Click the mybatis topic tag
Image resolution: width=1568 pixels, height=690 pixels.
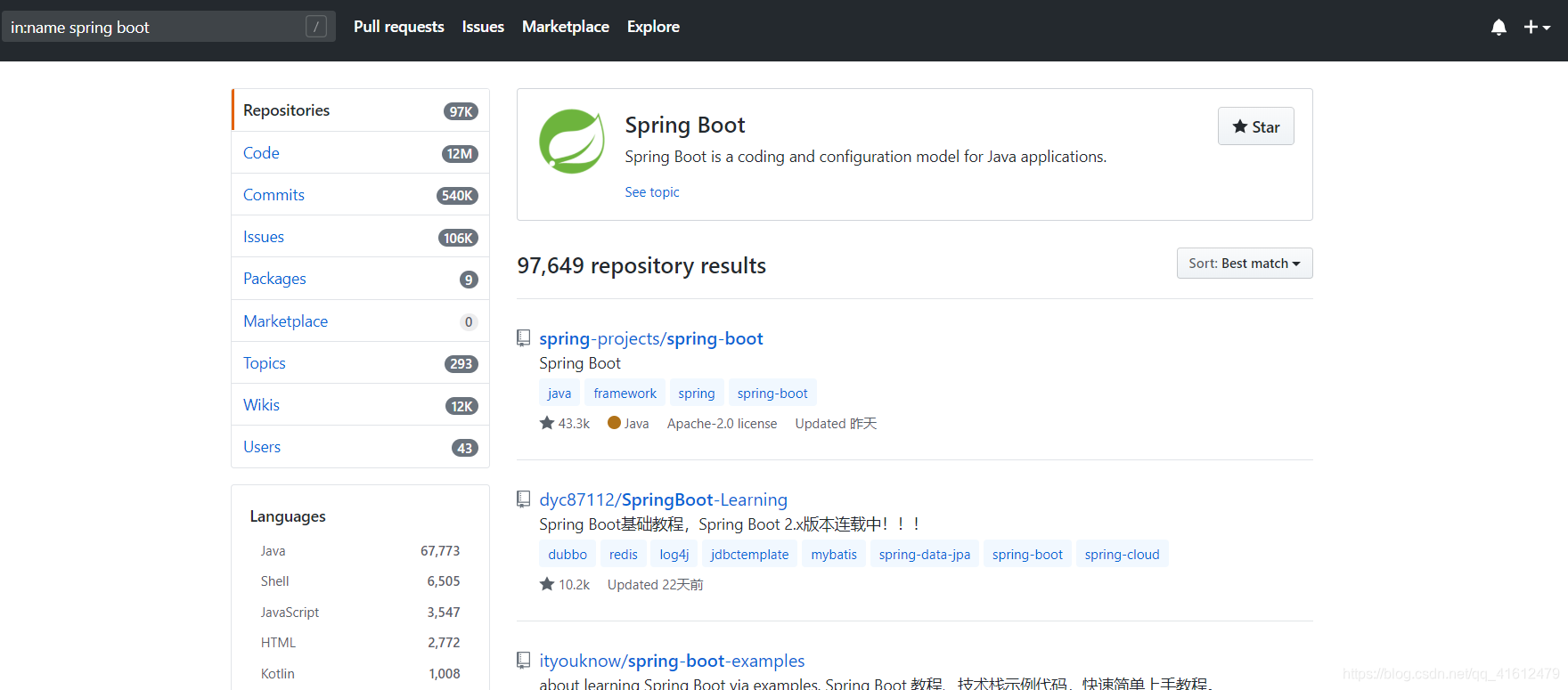(834, 554)
